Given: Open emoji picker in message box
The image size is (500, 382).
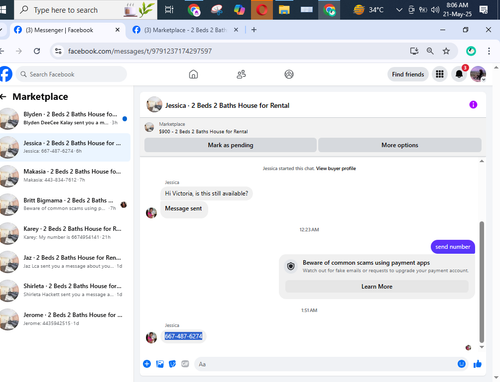Looking at the screenshot, I should click(461, 364).
